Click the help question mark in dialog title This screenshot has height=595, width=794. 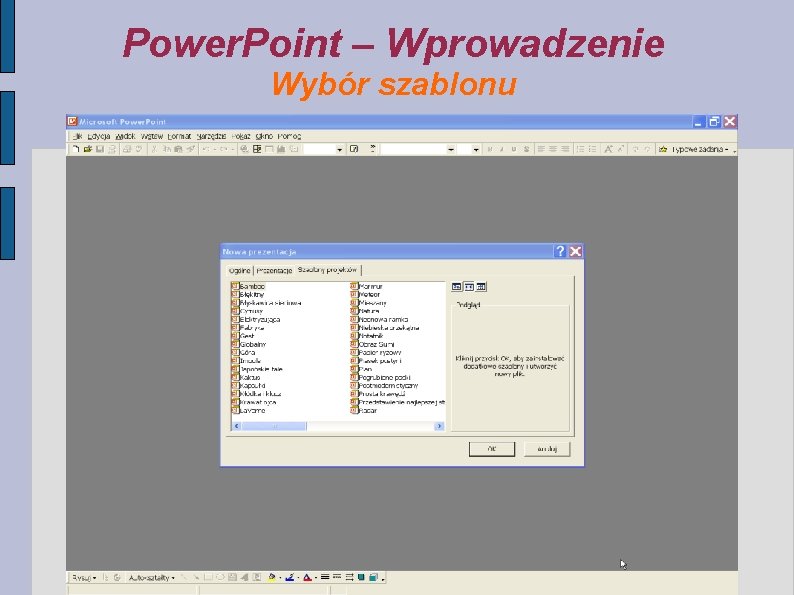(560, 251)
